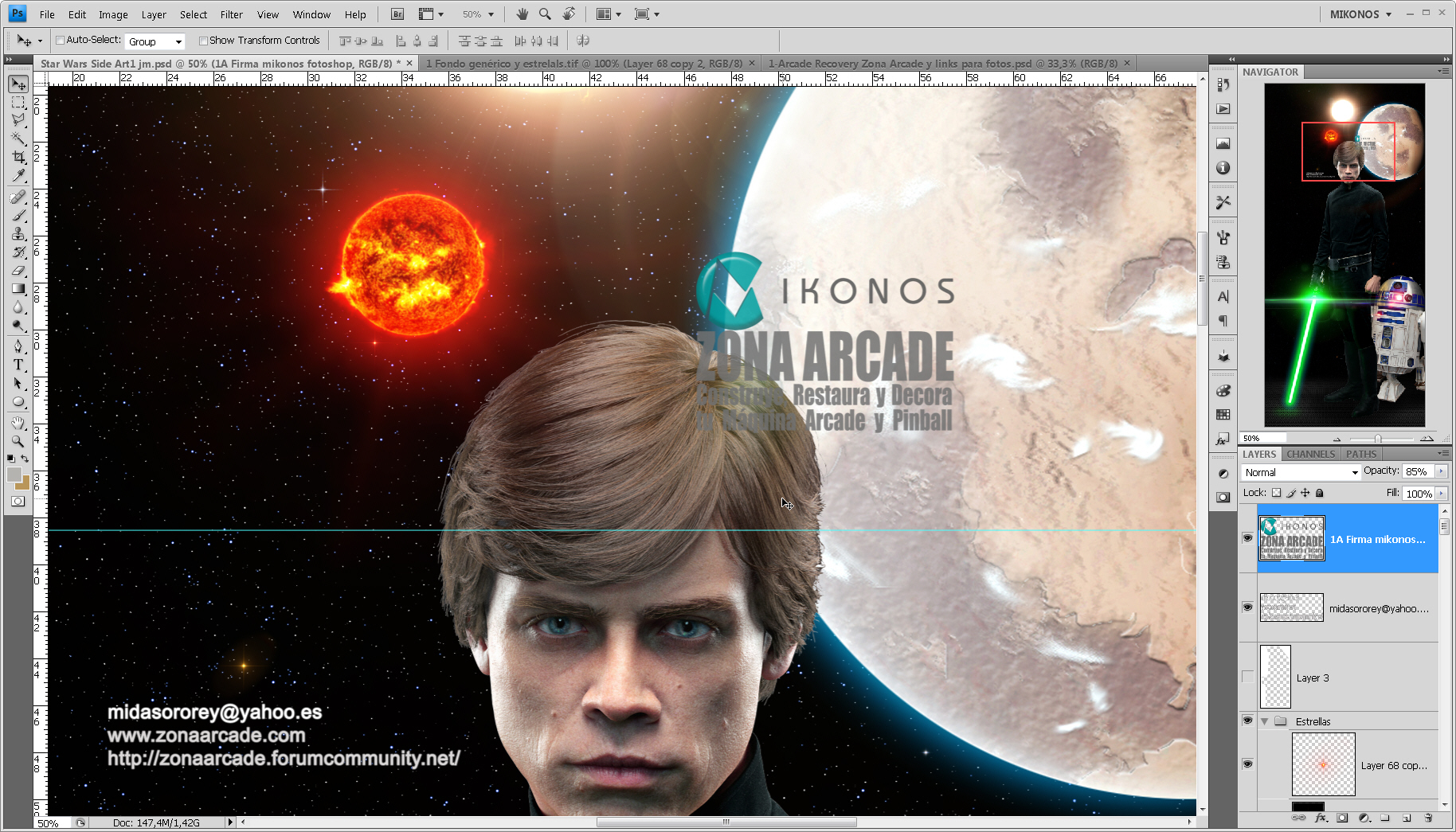Launch Adobe Bridge
This screenshot has width=1456, height=832.
(397, 14)
